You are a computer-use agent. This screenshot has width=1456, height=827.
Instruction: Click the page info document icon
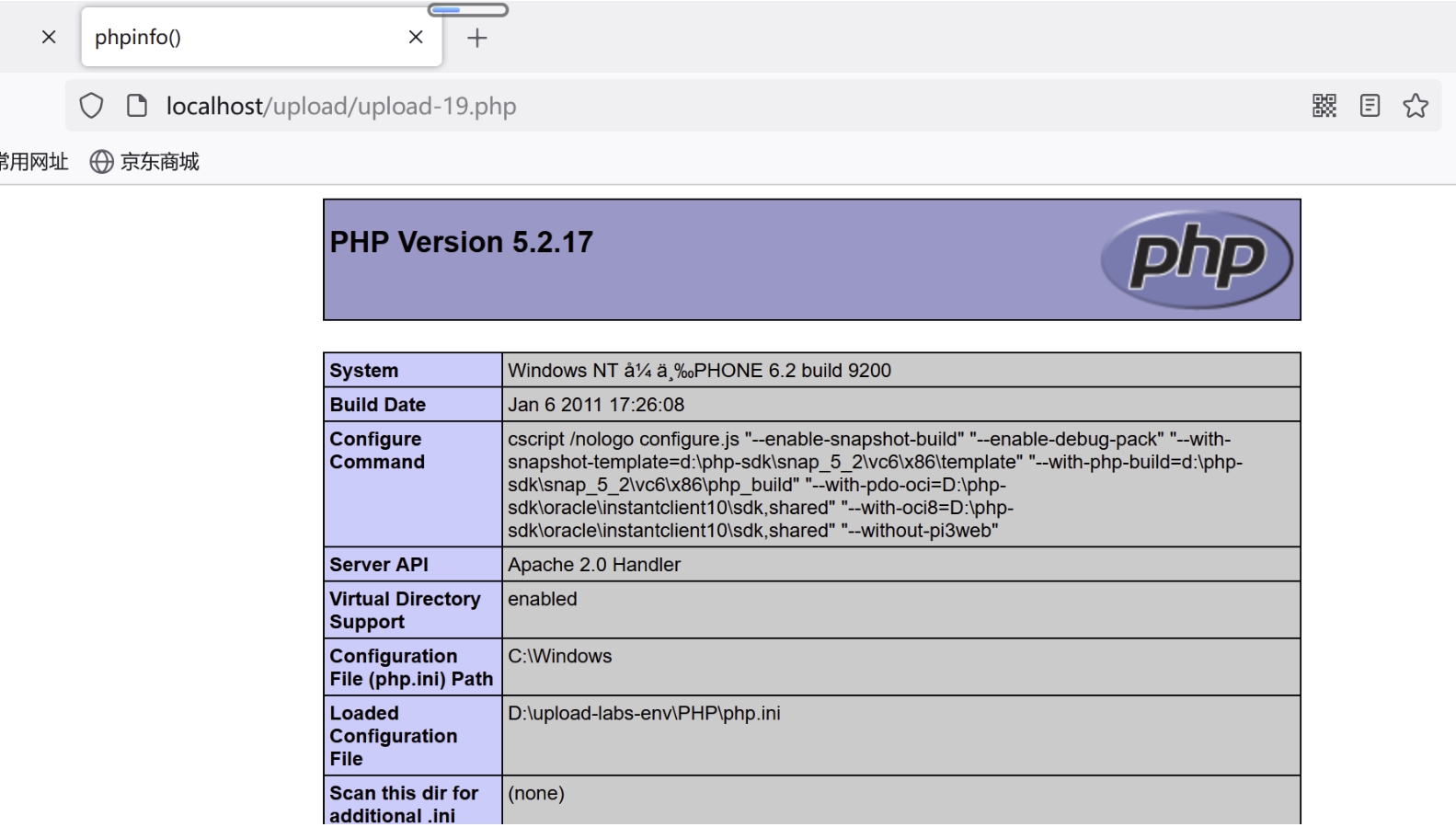(x=137, y=106)
